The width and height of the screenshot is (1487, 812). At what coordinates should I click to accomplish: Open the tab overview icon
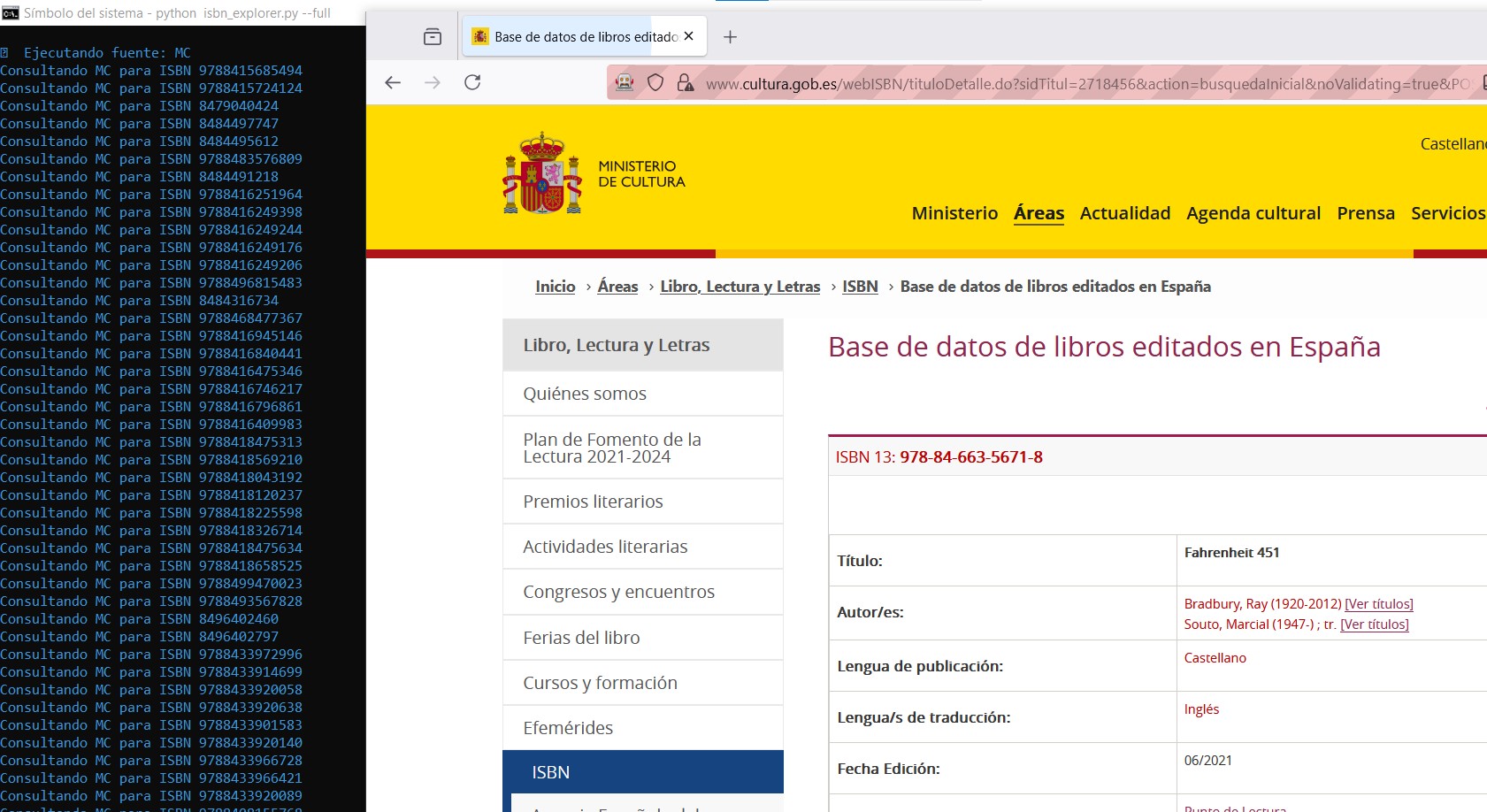pyautogui.click(x=433, y=36)
